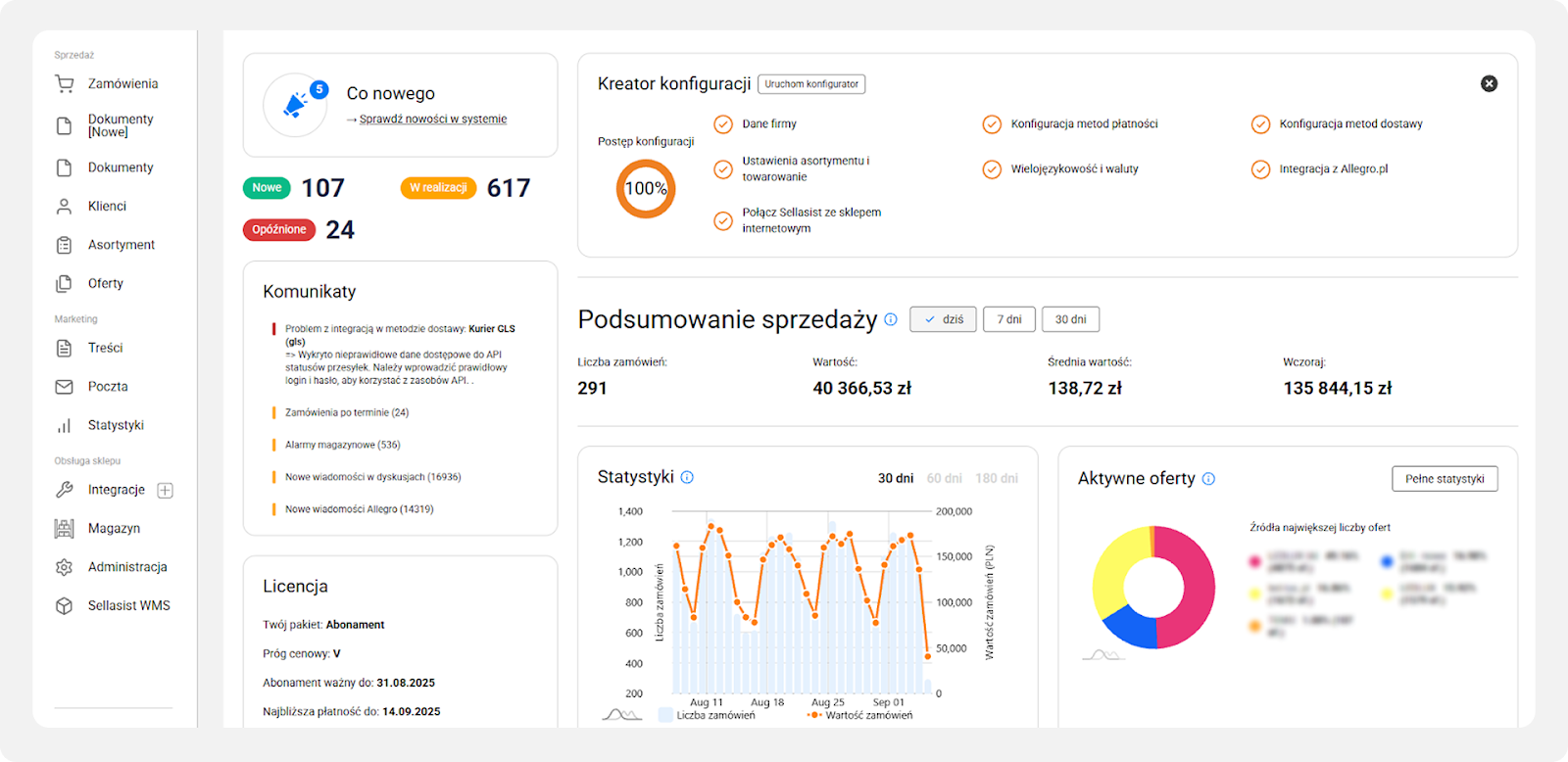Open the Alarmy magazynowe (536) notification
This screenshot has width=1568, height=762.
343,445
